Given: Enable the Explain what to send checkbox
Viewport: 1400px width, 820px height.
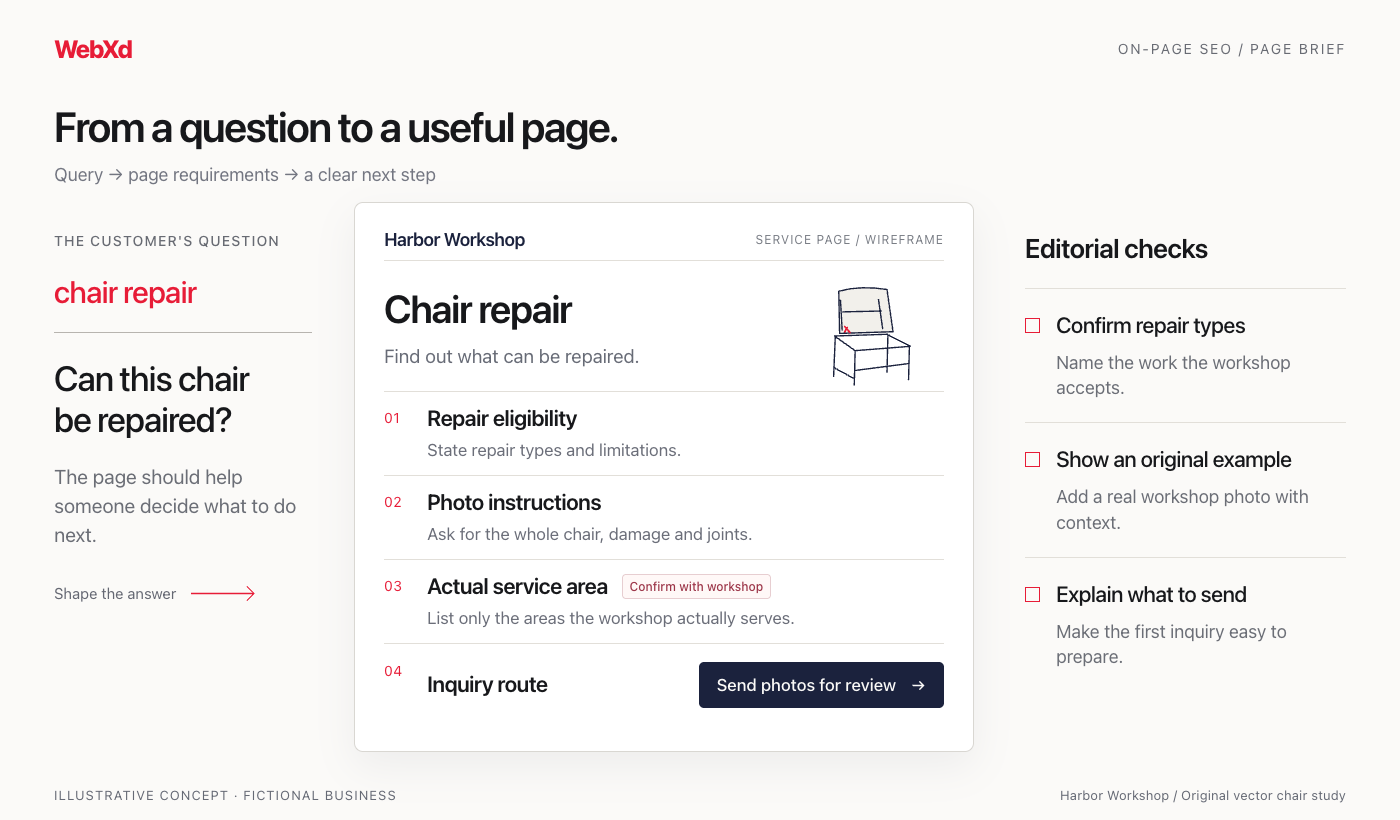Looking at the screenshot, I should tap(1033, 595).
